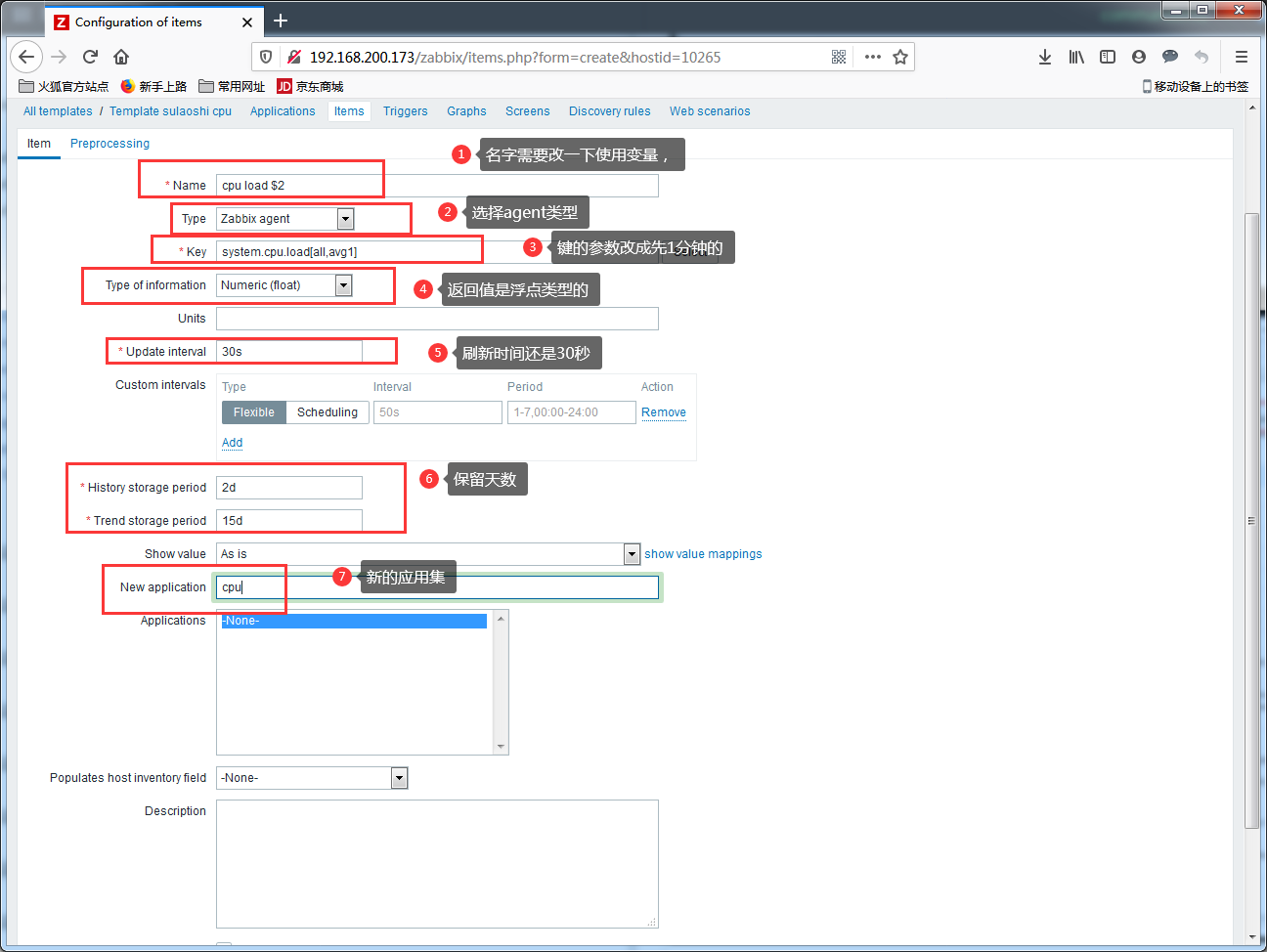
Task: Open the Discovery rules tab
Action: pos(610,111)
